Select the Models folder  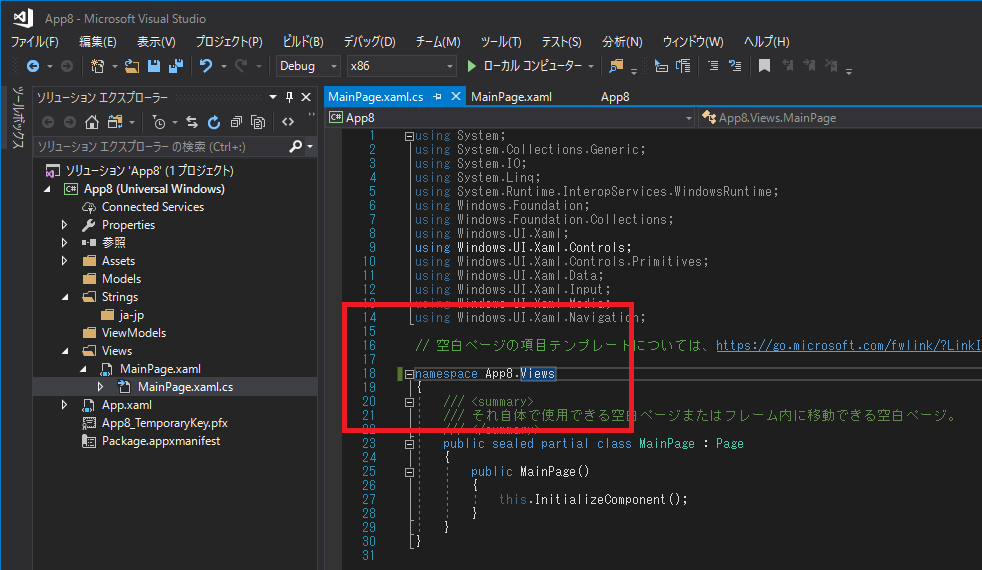[x=121, y=279]
